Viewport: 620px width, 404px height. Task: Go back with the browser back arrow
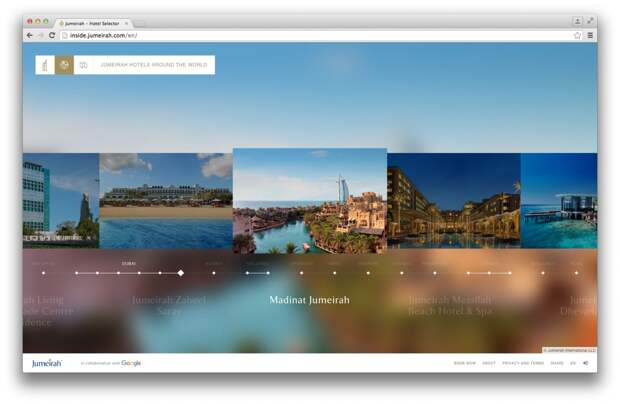coord(30,35)
